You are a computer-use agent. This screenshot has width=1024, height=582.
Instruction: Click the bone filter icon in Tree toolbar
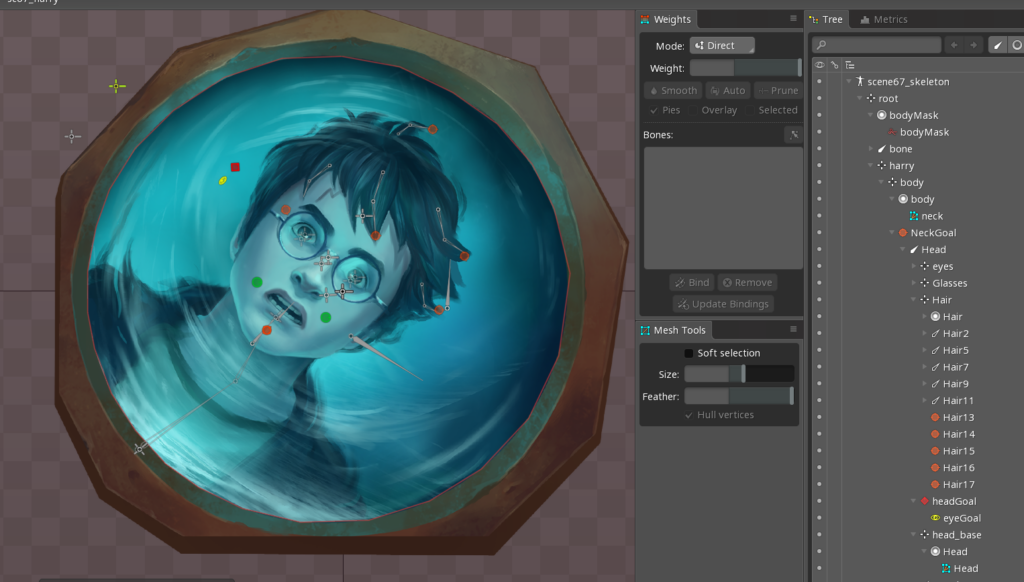click(998, 45)
